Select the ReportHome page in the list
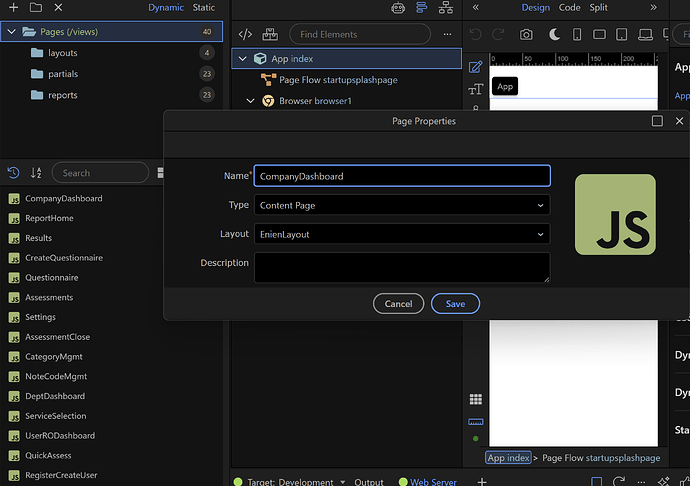This screenshot has width=690, height=486. pos(49,218)
